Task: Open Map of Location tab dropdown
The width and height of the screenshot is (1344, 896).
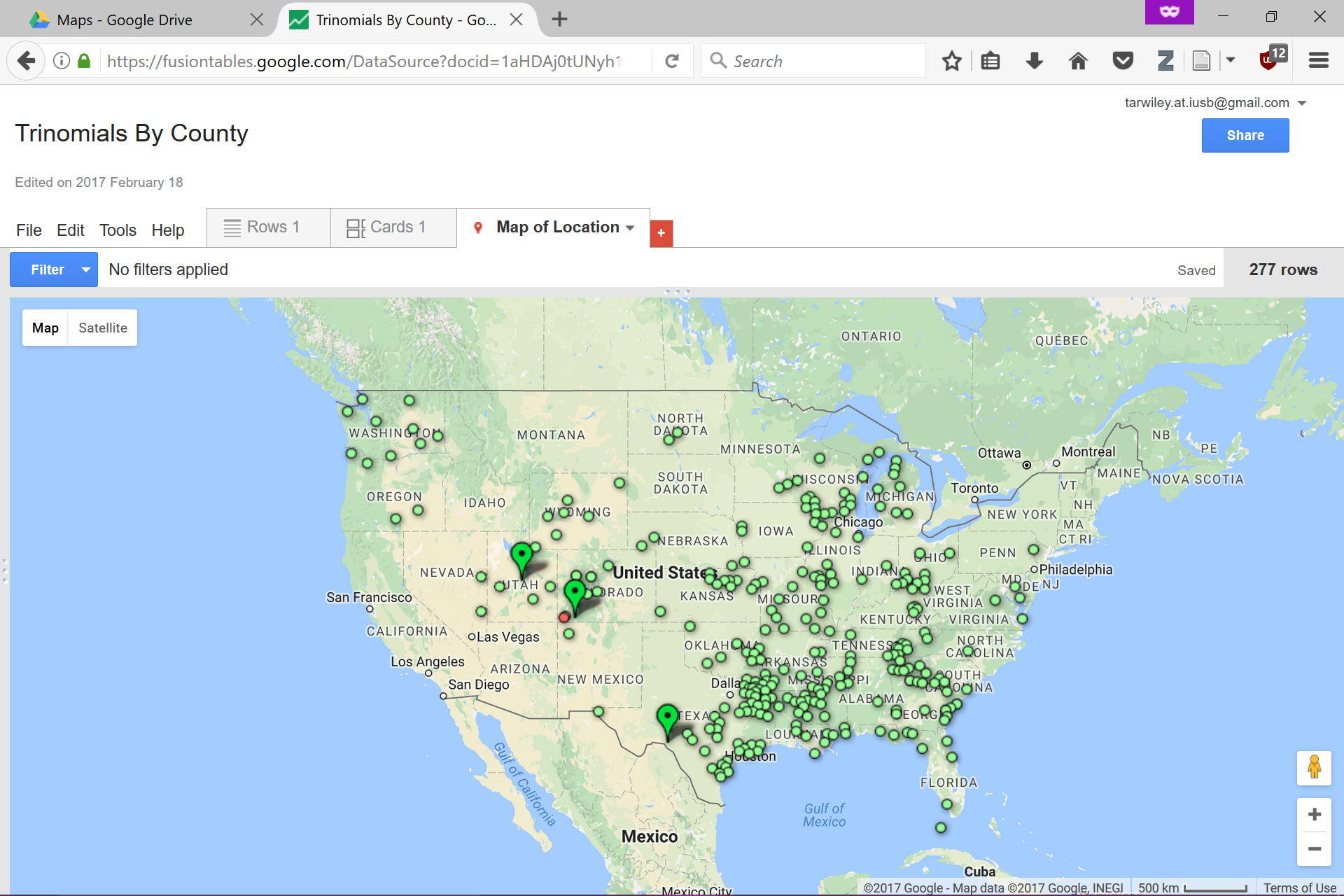Action: [630, 227]
